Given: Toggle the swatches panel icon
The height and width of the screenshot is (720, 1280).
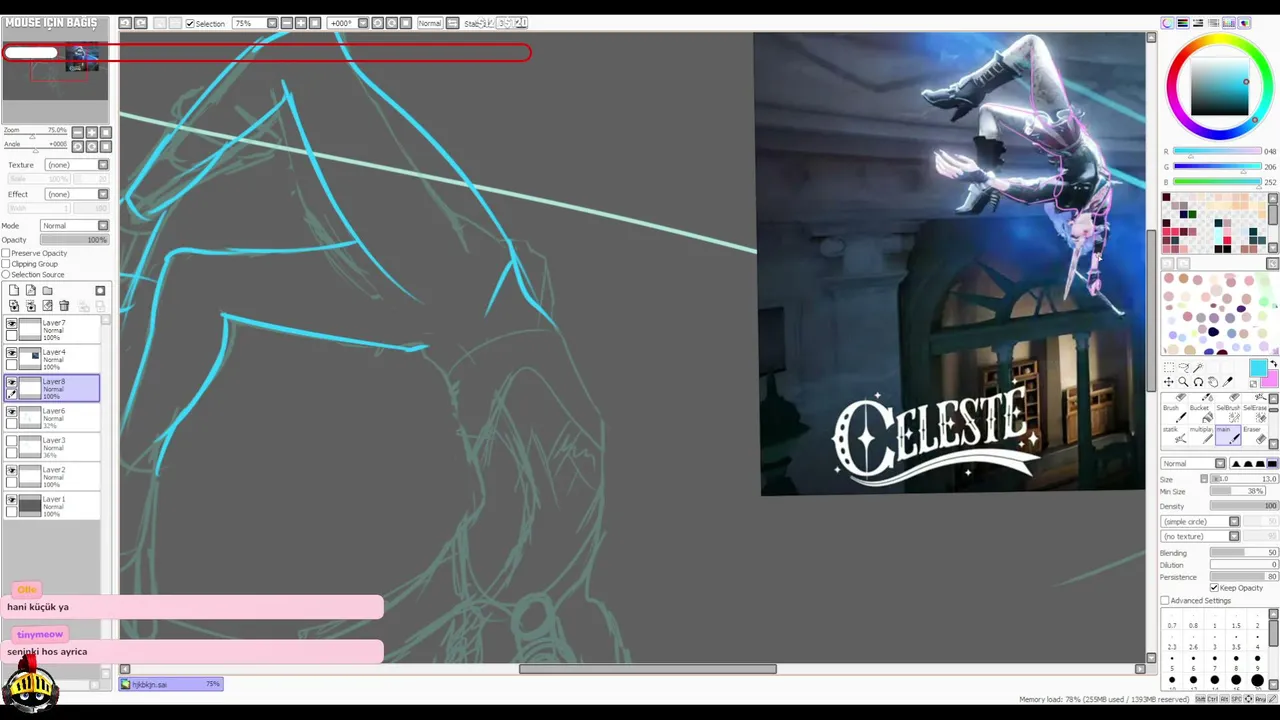Looking at the screenshot, I should tap(1229, 23).
